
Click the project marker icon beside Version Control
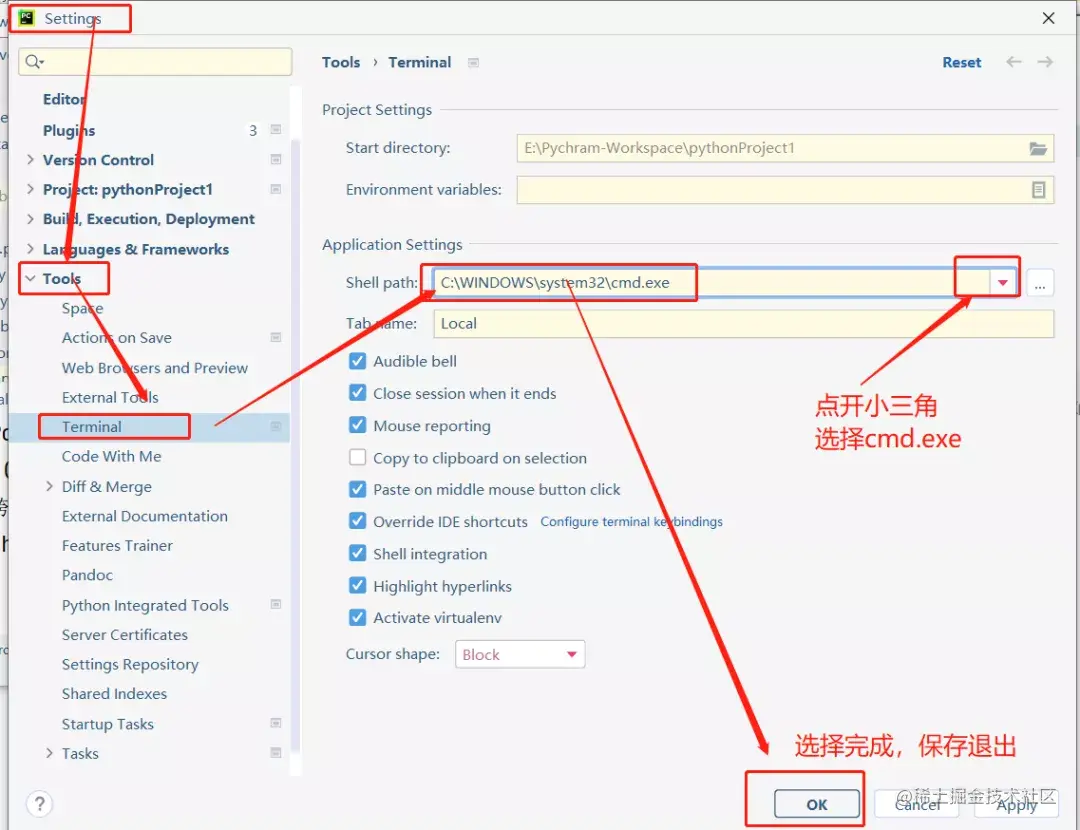276,159
